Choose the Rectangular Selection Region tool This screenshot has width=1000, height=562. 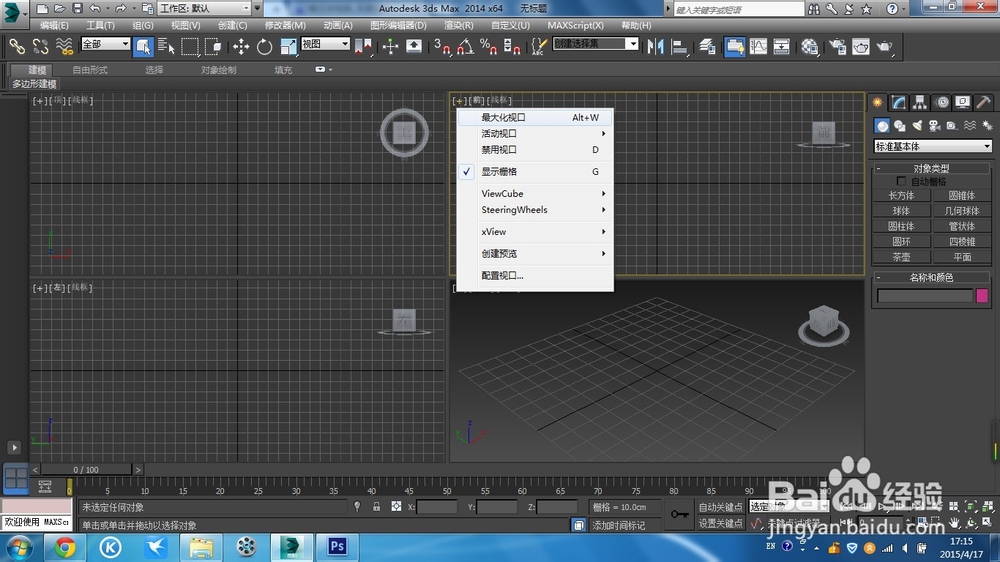click(190, 47)
